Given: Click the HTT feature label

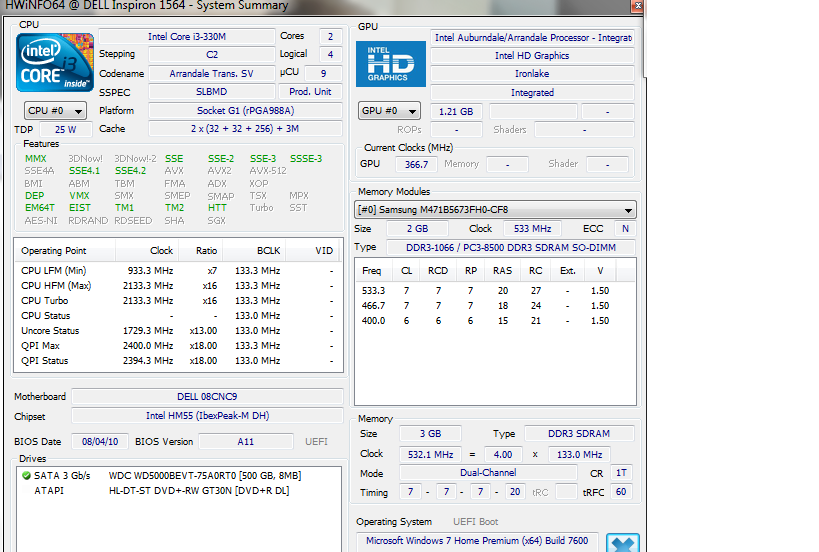Looking at the screenshot, I should point(217,208).
